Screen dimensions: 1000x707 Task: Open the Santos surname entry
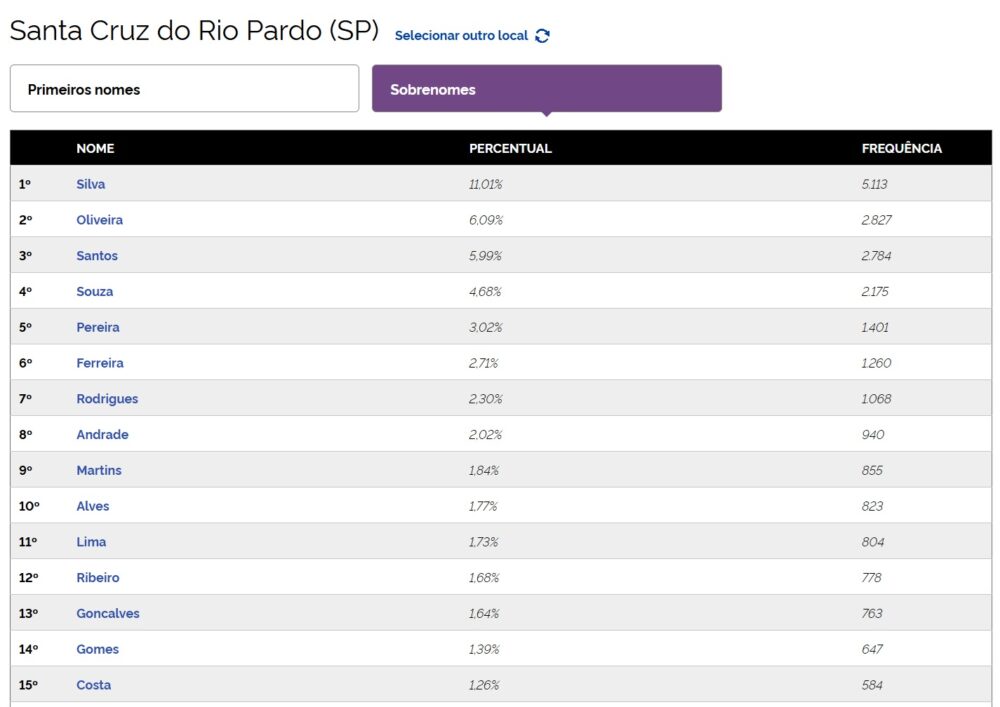(x=97, y=256)
